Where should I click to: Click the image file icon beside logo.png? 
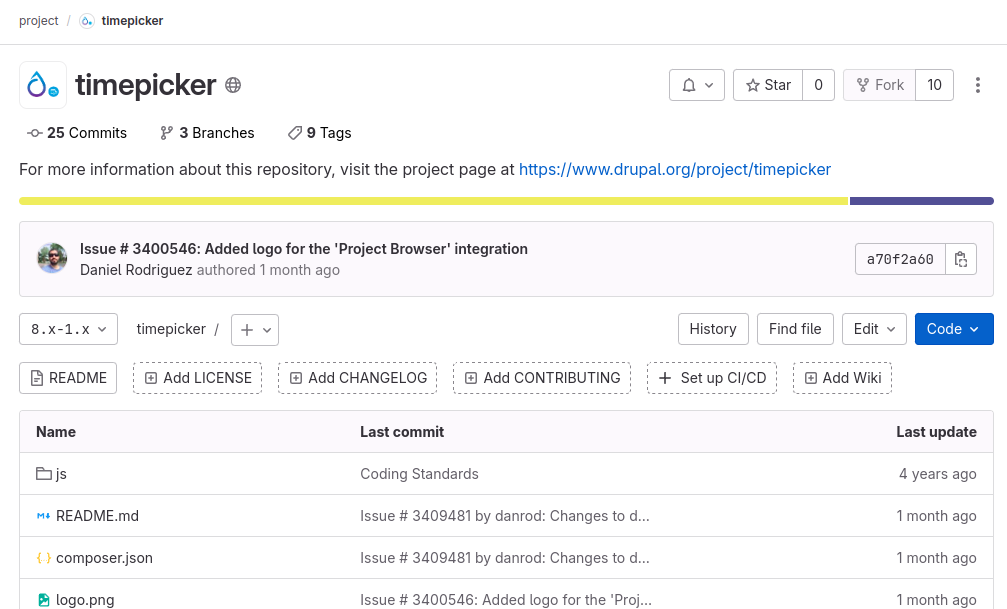pos(43,600)
